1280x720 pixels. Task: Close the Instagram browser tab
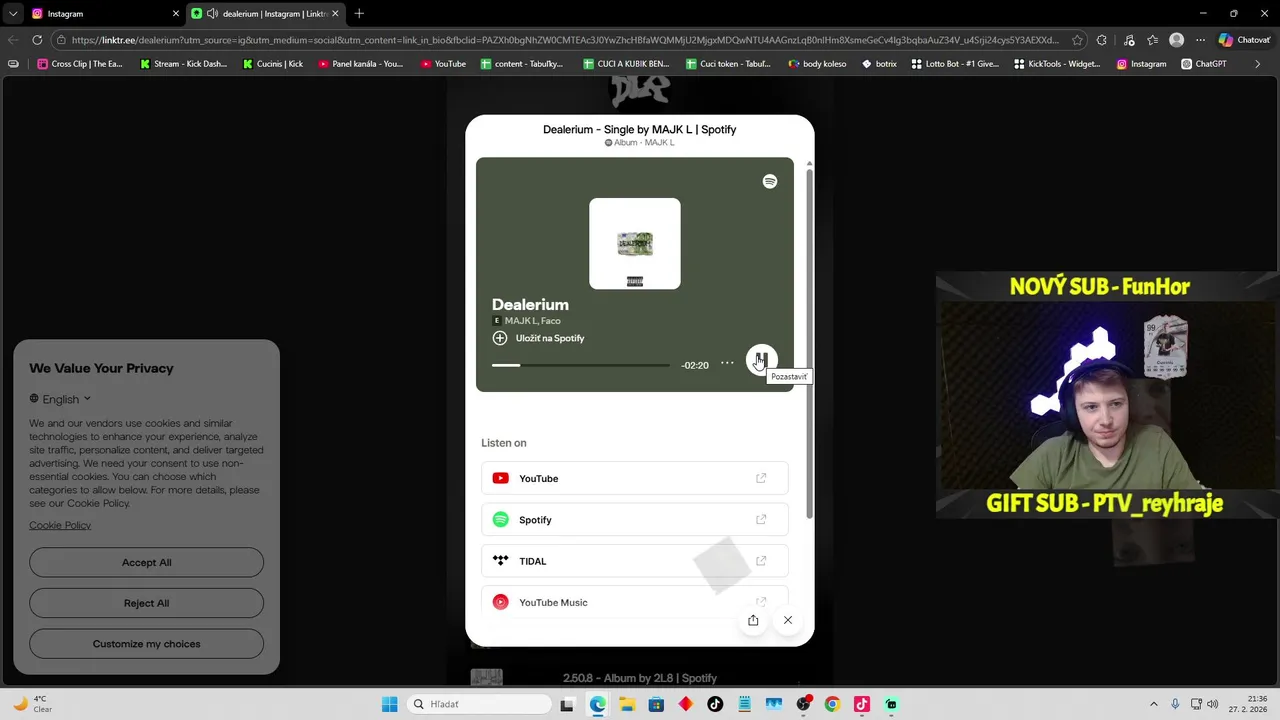pos(176,14)
